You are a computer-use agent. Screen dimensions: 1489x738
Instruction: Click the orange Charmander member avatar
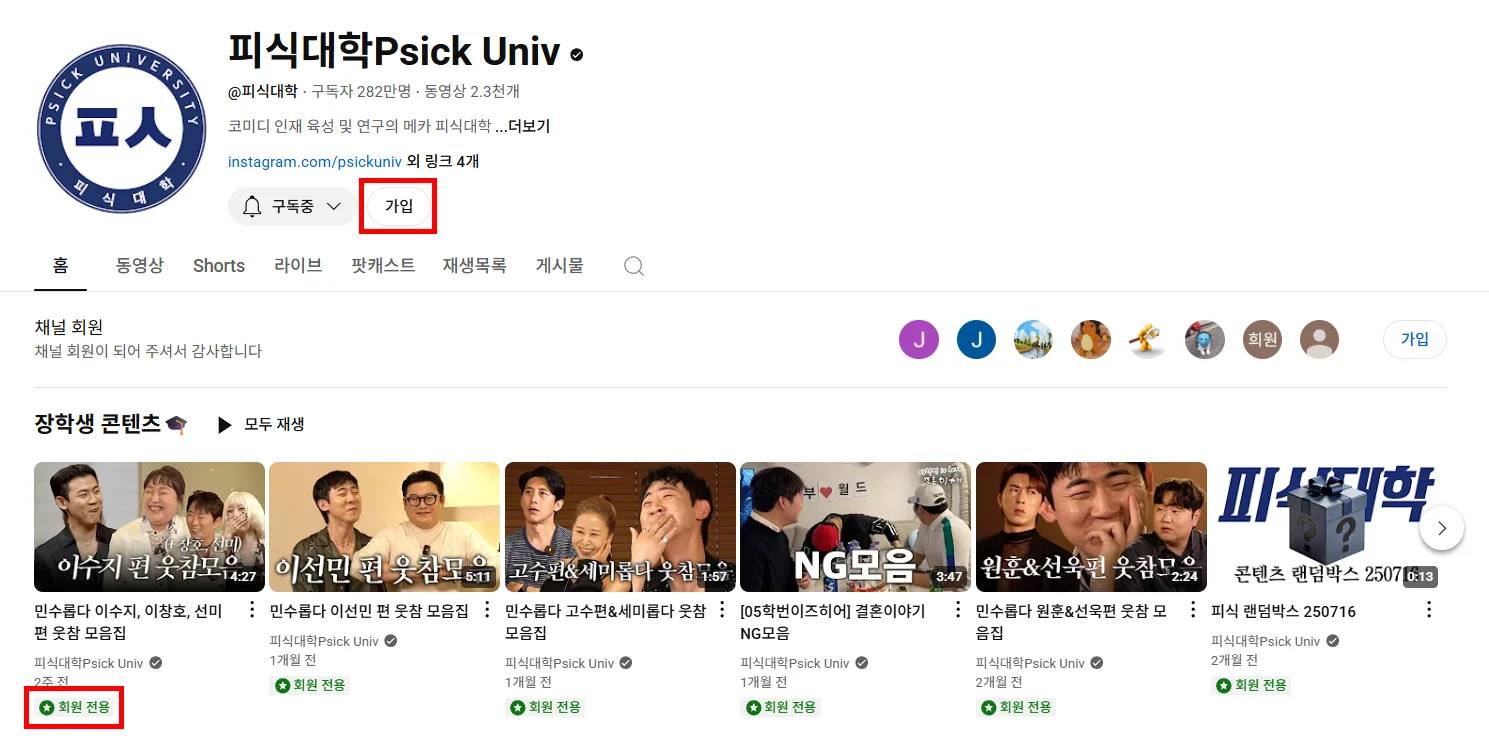[1091, 340]
